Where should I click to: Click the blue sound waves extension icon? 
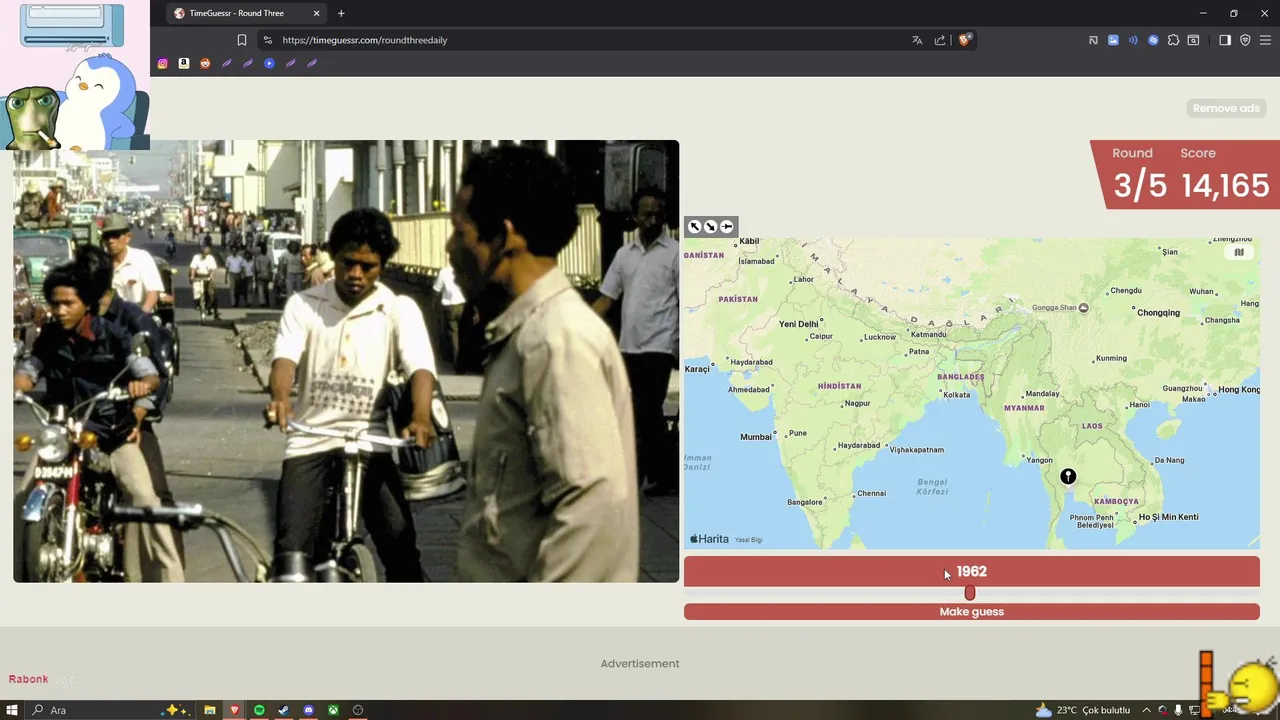pos(1133,40)
